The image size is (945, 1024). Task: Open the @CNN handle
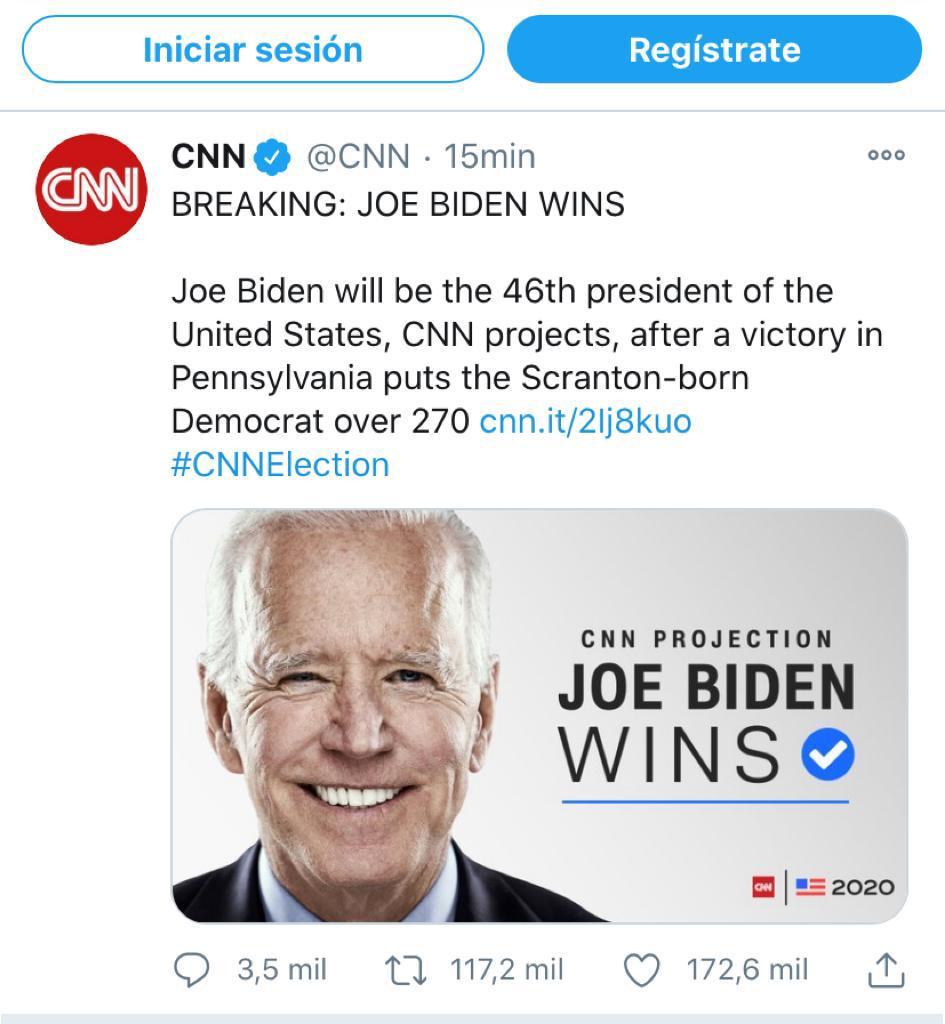pyautogui.click(x=357, y=156)
